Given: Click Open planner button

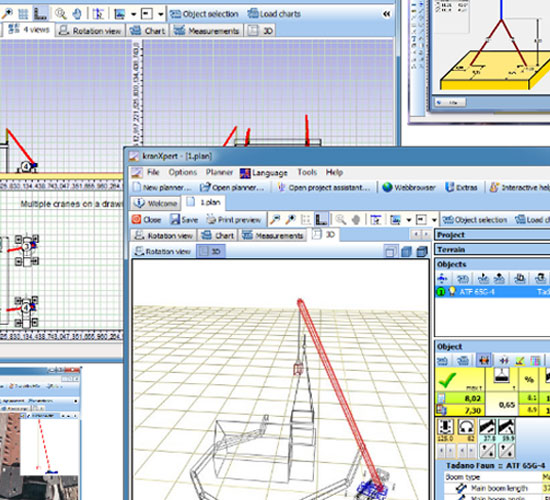Looking at the screenshot, I should (232, 187).
